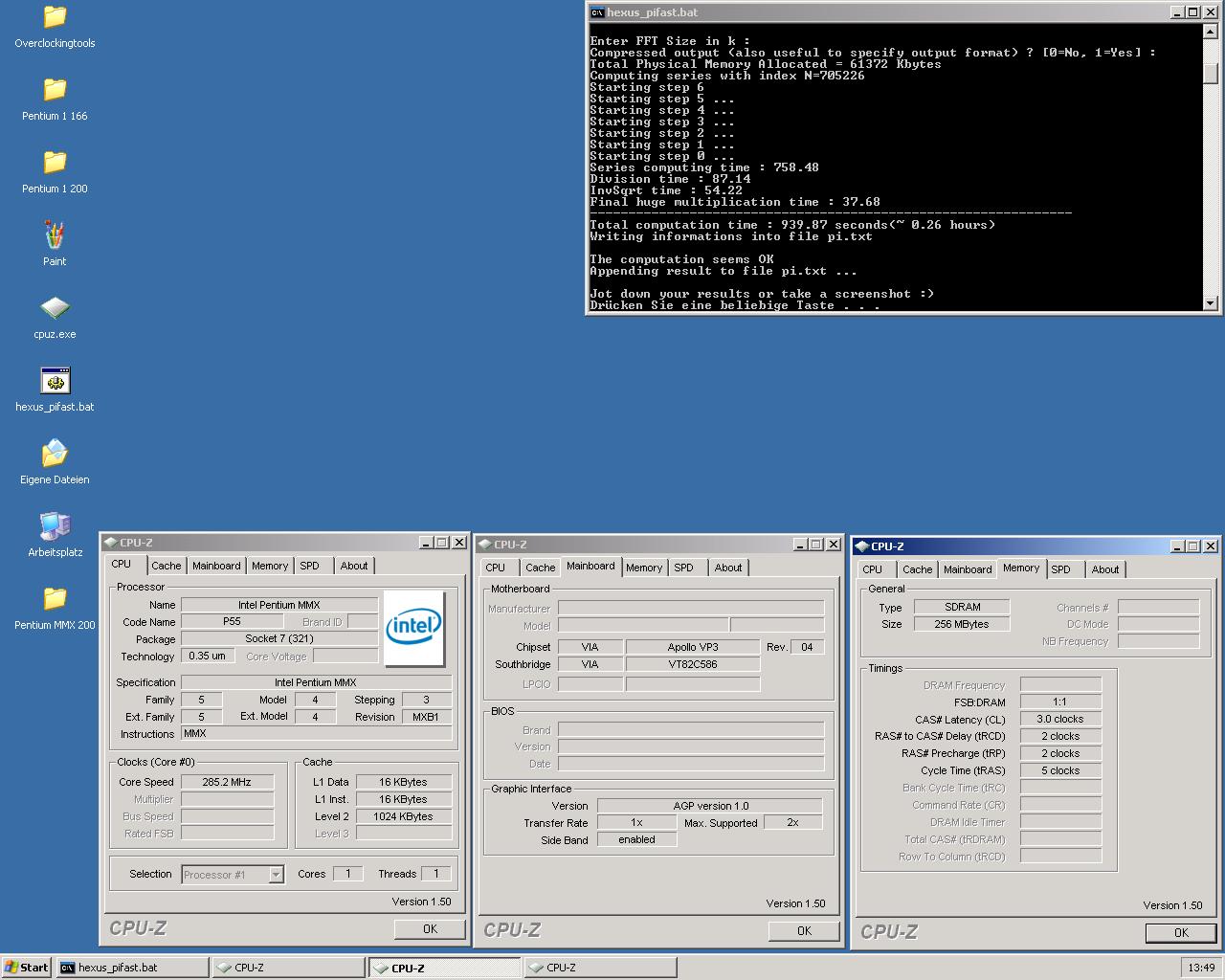Switch to CPU tab in Mainboard window
Image resolution: width=1225 pixels, height=980 pixels.
pyautogui.click(x=496, y=568)
